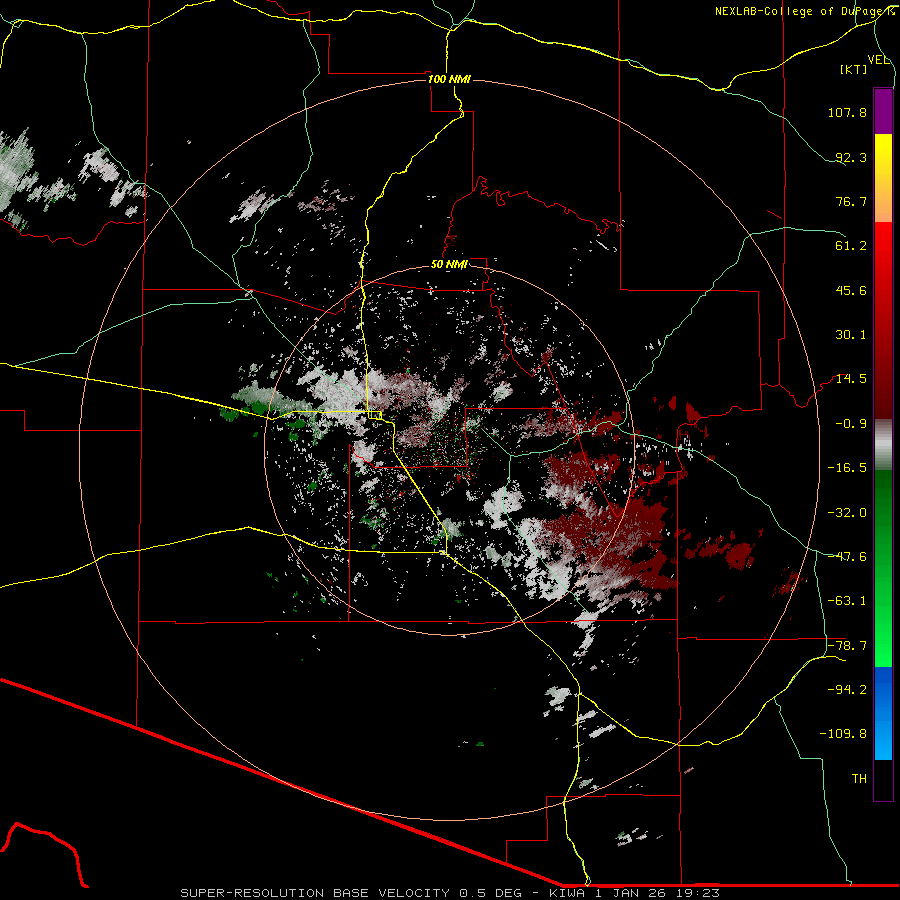Click the 50 NMI range ring label

pos(449,265)
